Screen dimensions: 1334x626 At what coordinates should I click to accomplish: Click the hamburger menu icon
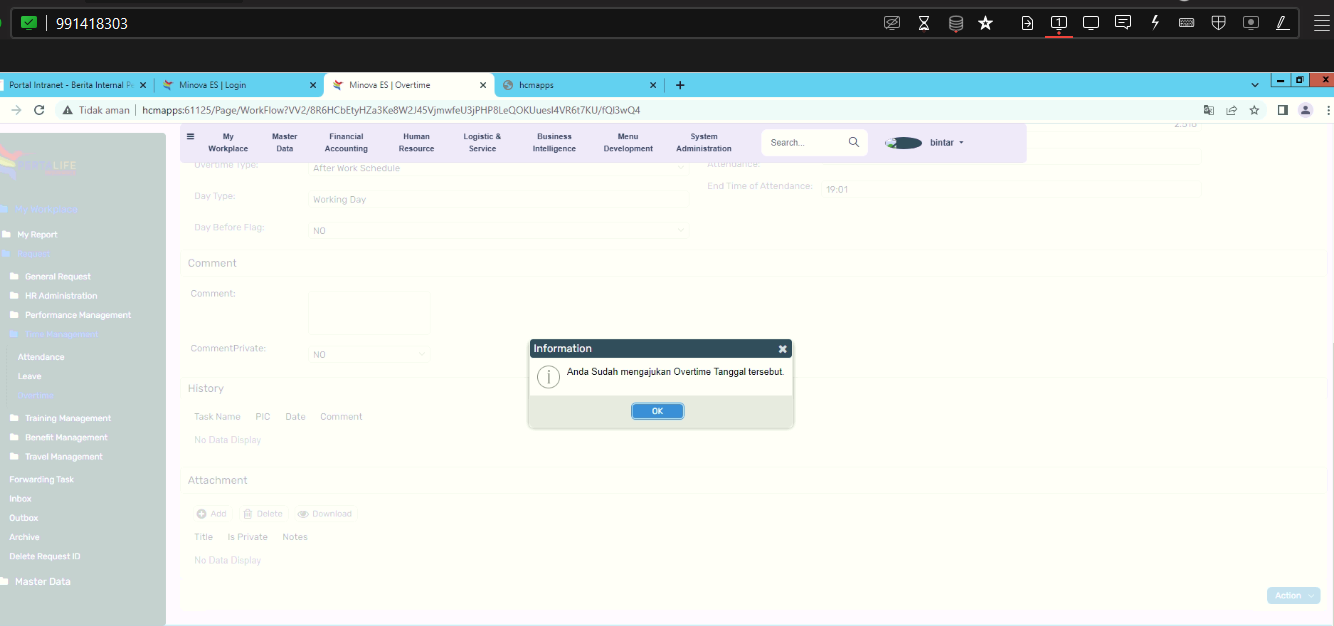coord(191,137)
